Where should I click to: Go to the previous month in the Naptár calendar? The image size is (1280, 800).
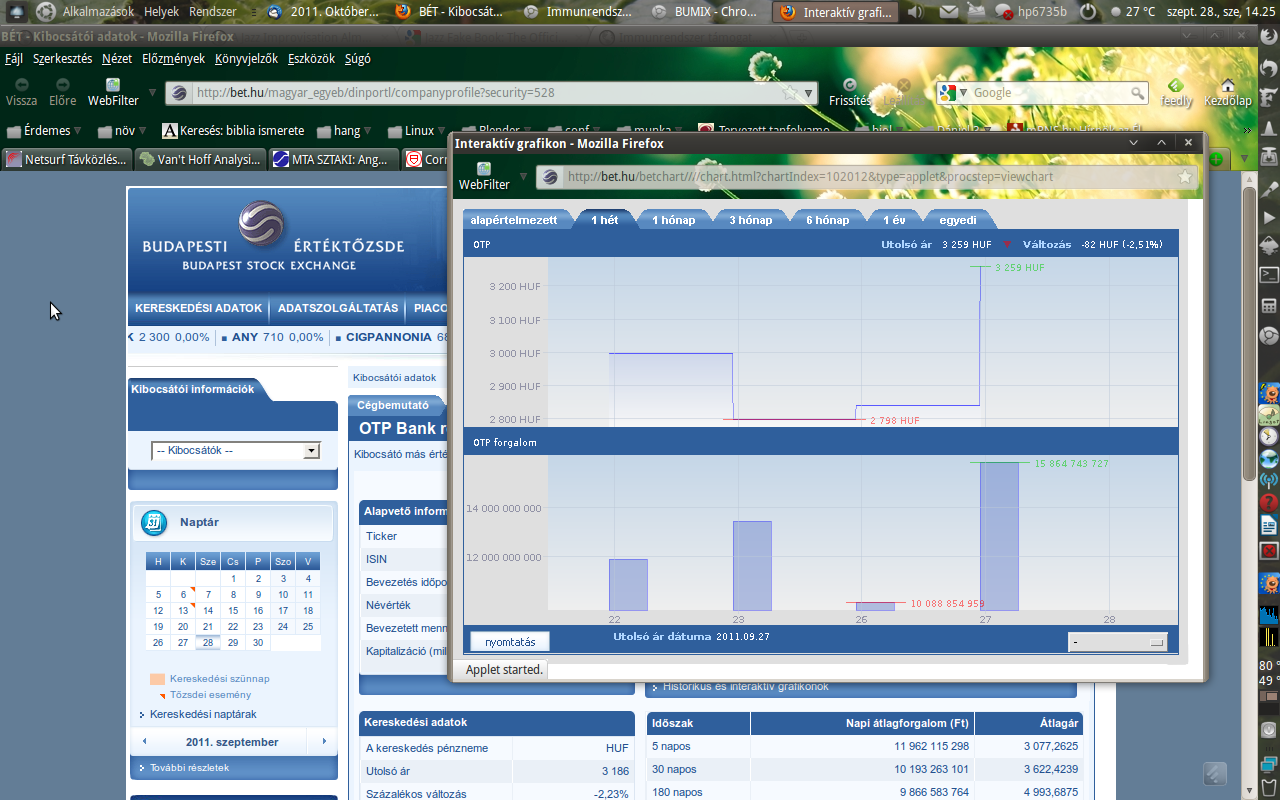tap(145, 742)
